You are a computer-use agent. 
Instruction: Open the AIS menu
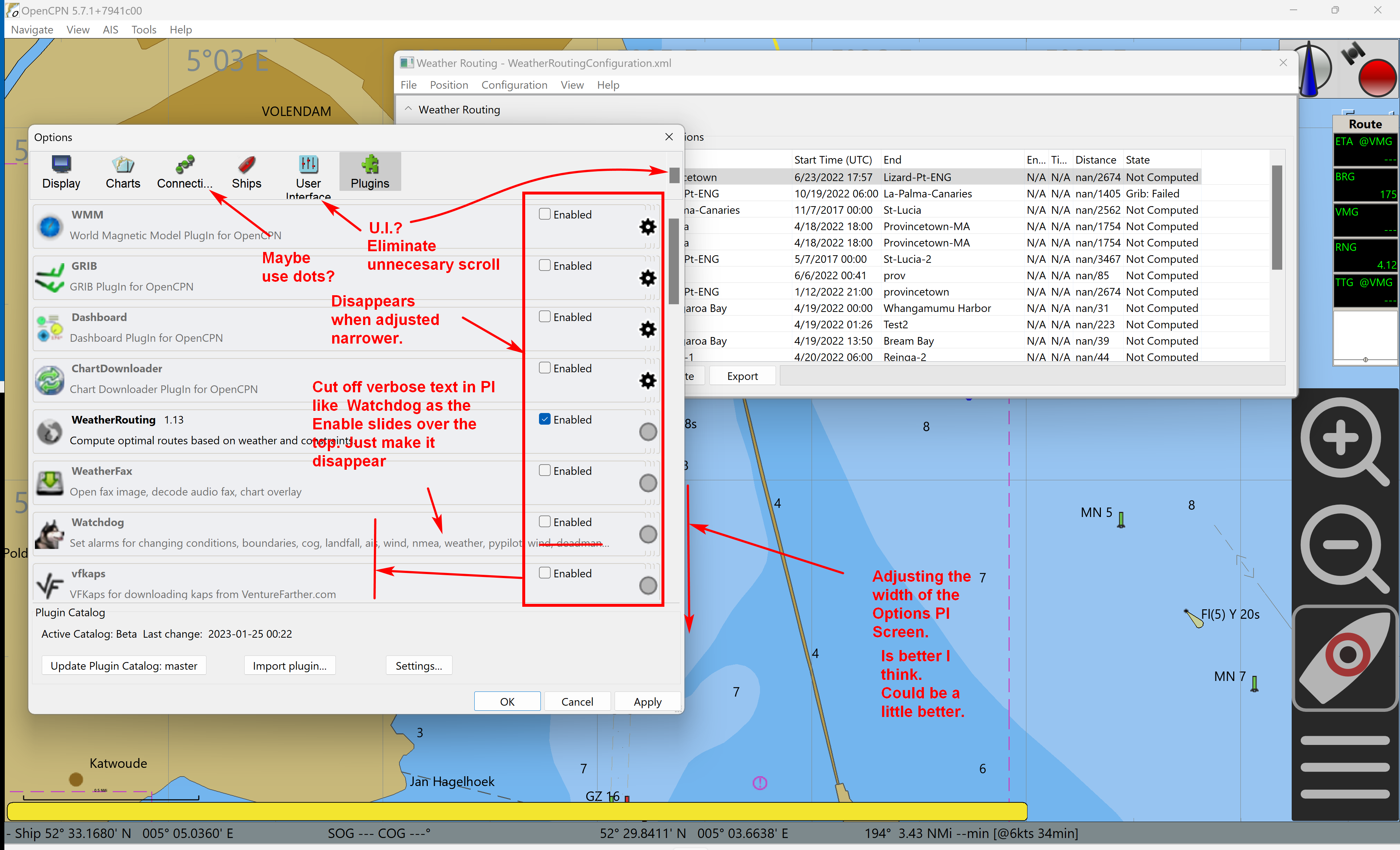click(x=110, y=29)
